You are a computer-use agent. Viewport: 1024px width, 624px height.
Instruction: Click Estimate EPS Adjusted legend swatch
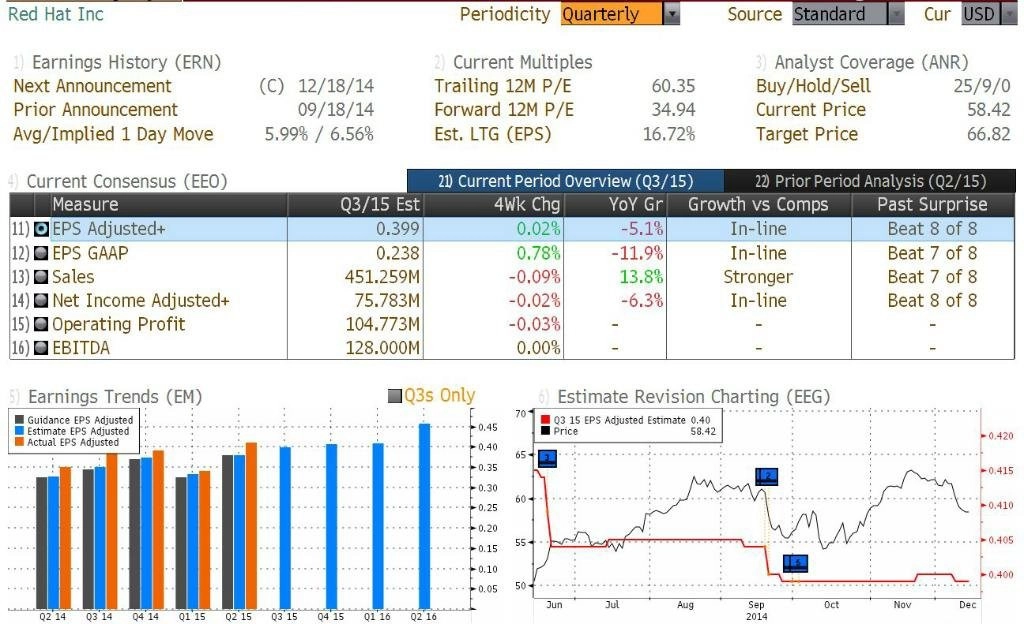(20, 431)
